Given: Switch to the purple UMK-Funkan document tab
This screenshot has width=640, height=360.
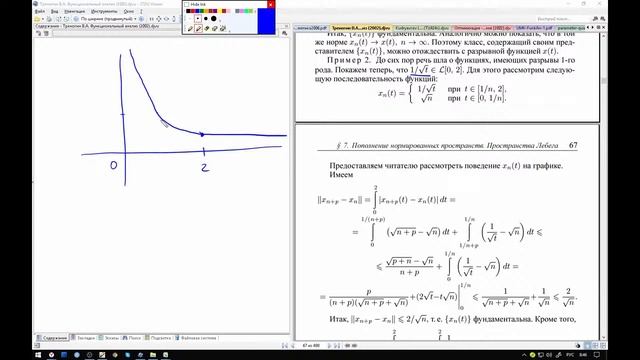Looking at the screenshot, I should pos(534,28).
